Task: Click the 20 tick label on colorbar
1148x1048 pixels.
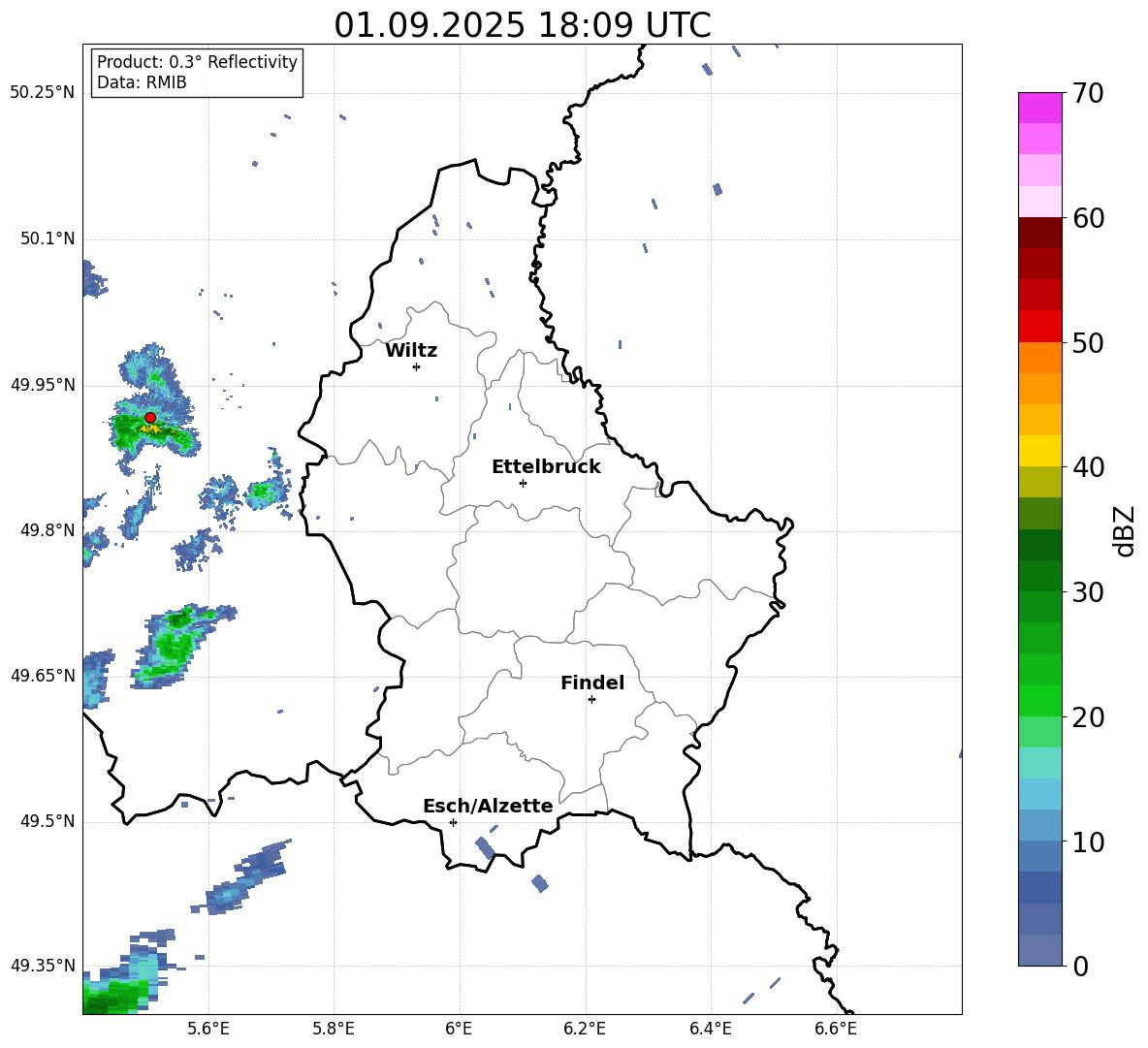Action: [1087, 717]
